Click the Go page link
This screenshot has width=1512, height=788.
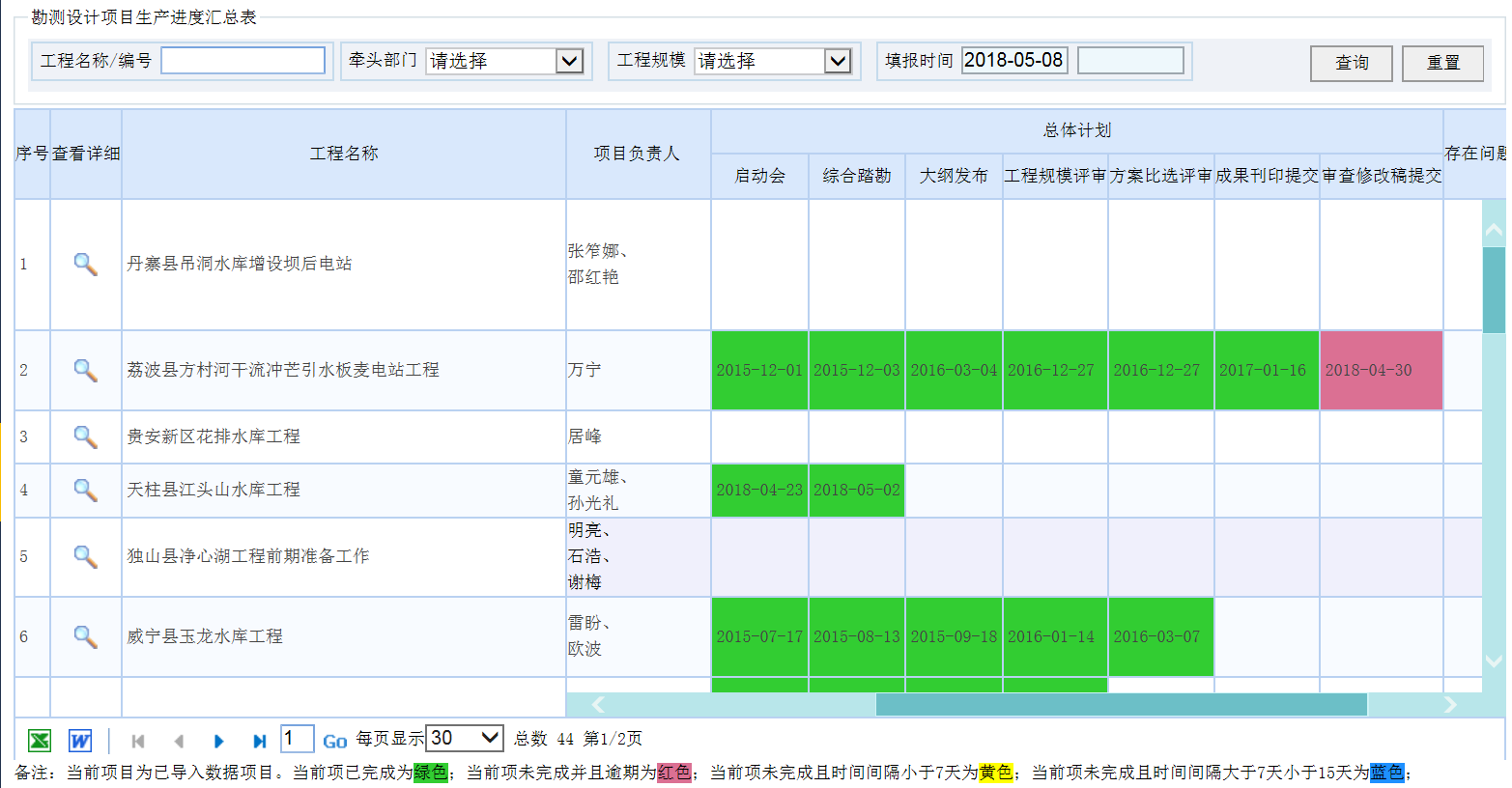pos(334,741)
